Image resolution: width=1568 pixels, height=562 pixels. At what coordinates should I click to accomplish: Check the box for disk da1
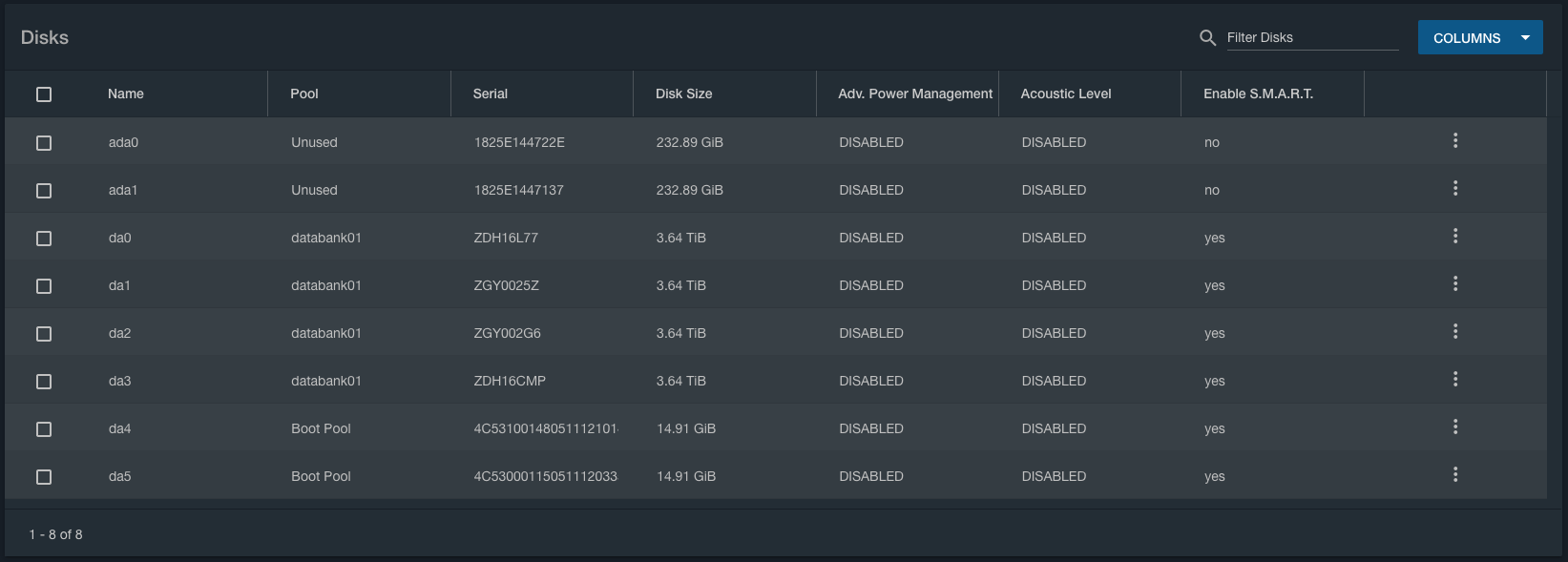click(x=44, y=286)
